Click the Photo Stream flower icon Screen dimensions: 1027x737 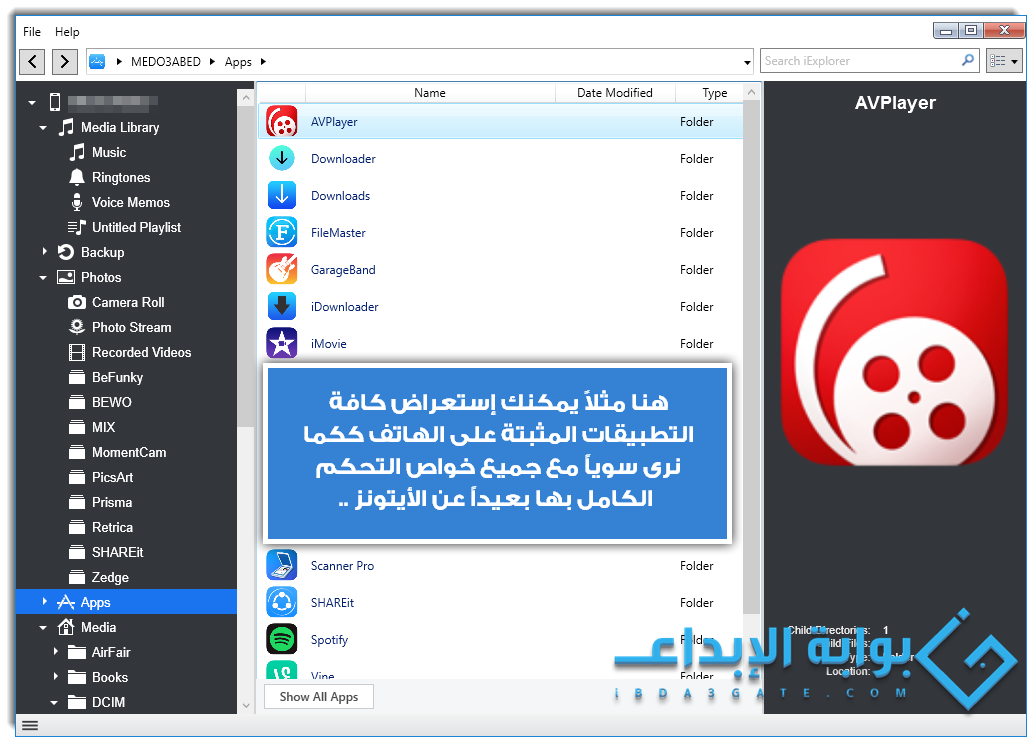77,327
